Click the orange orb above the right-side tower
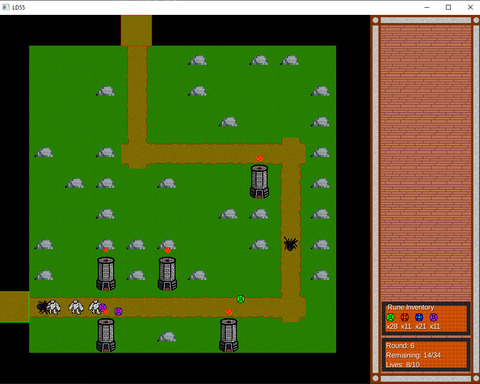The height and width of the screenshot is (384, 480). pyautogui.click(x=259, y=158)
